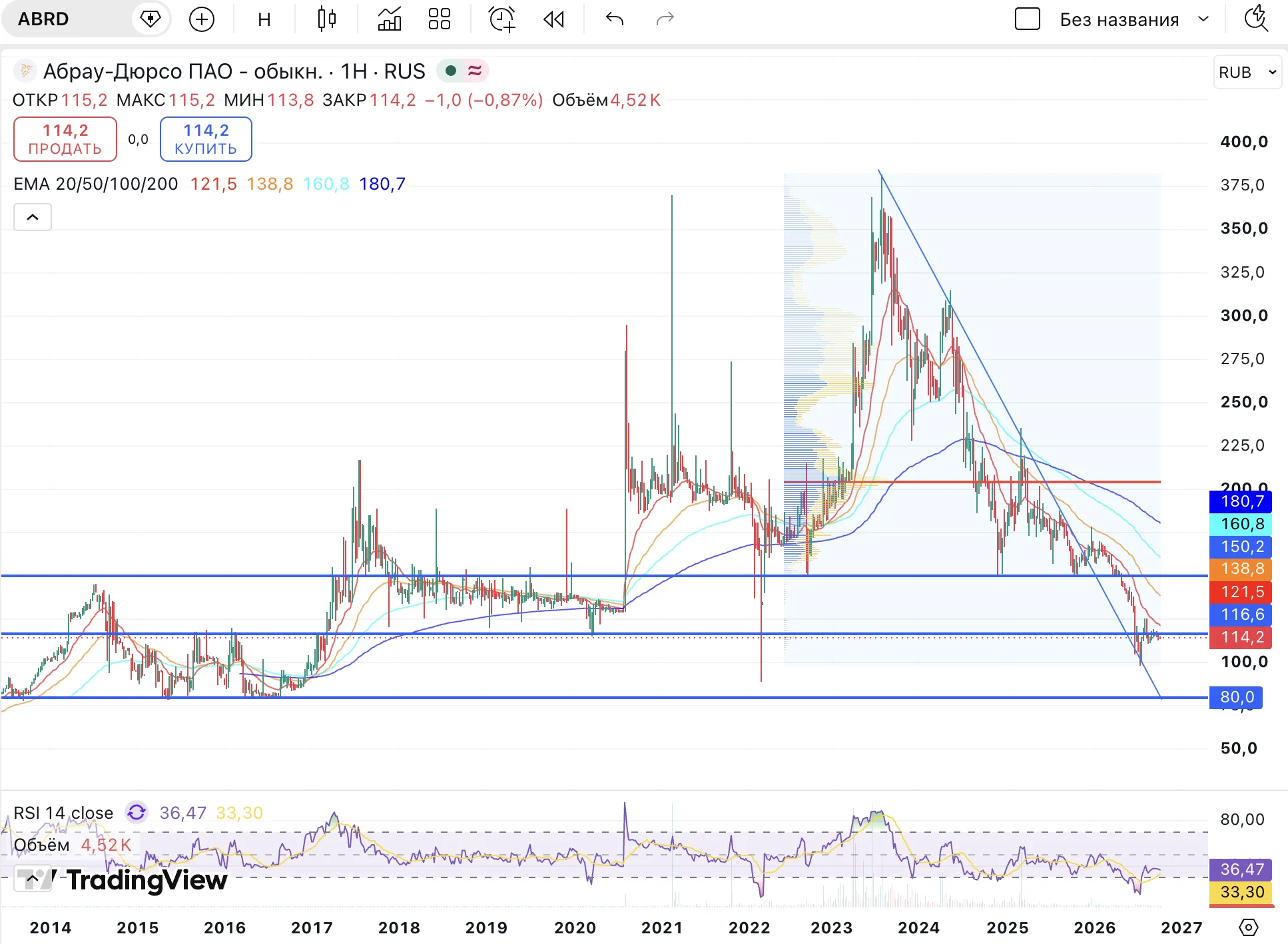Open the RUB currency dropdown
The height and width of the screenshot is (944, 1288).
tap(1247, 72)
